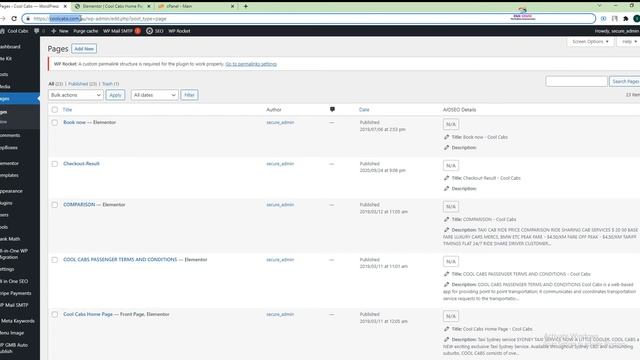This screenshot has width=640, height=360.
Task: Sort pages by Title column header
Action: point(67,109)
